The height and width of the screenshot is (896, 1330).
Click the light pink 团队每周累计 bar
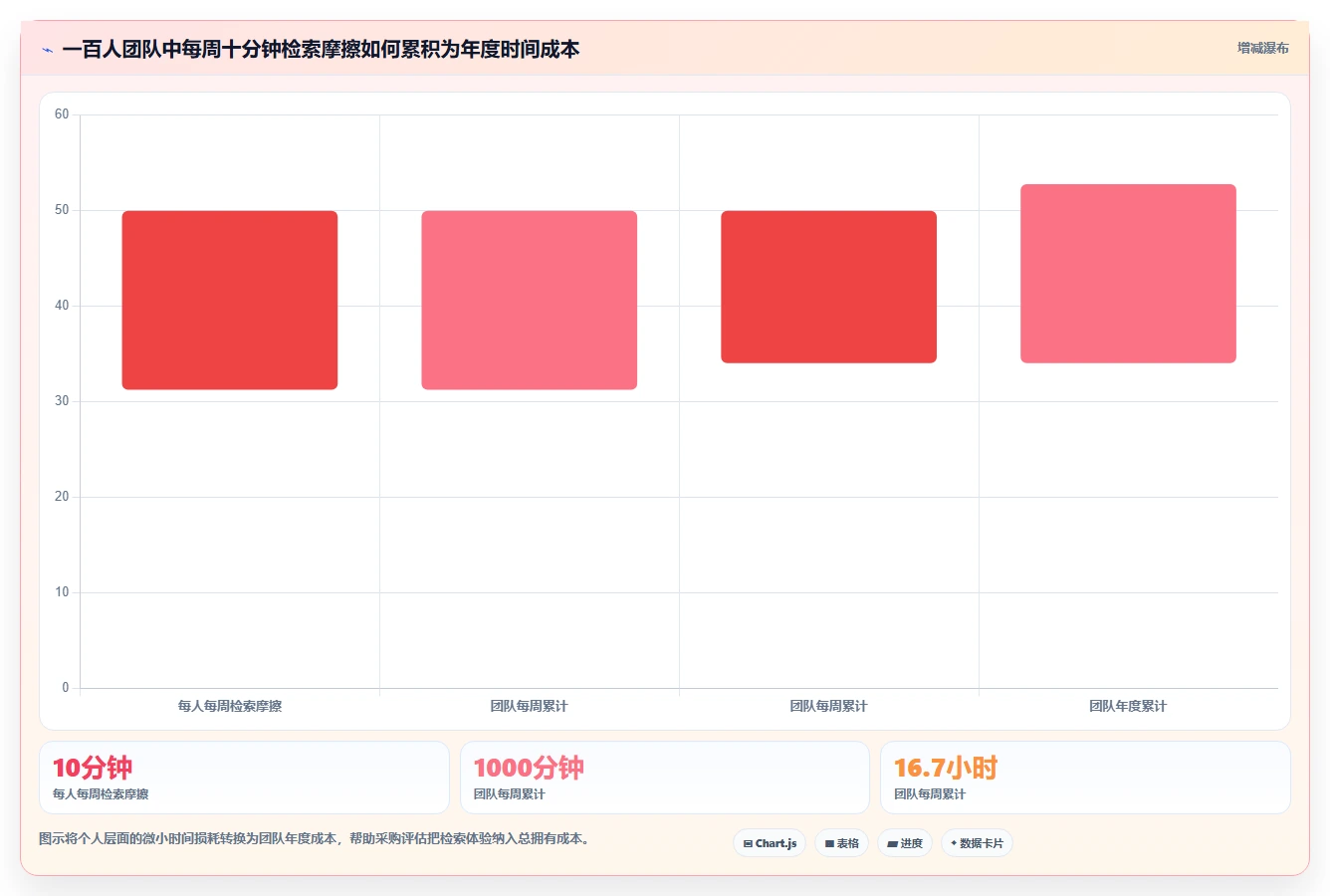pyautogui.click(x=530, y=300)
